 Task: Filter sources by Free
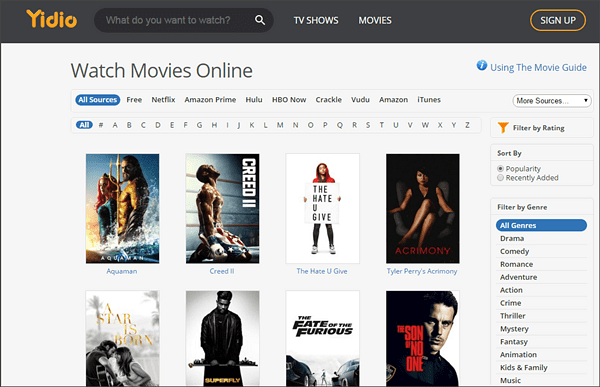[134, 100]
